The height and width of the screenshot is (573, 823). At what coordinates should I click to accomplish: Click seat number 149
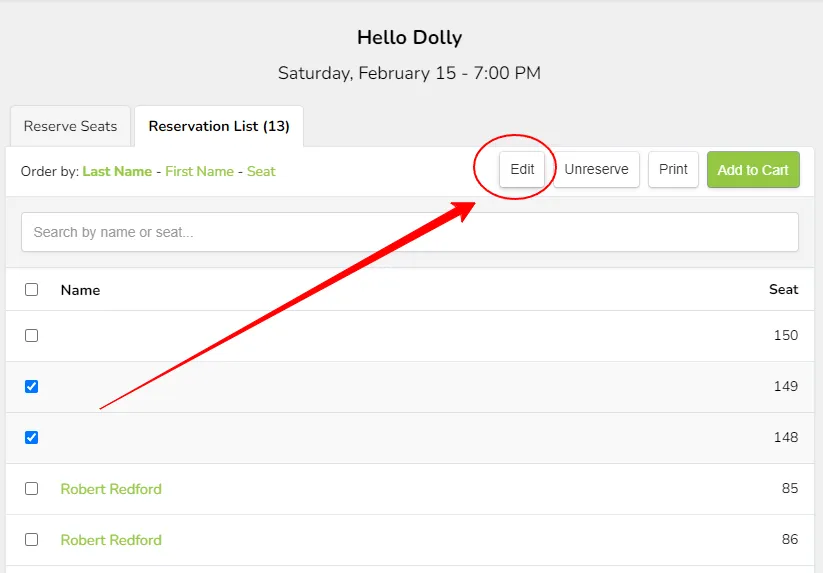point(786,386)
